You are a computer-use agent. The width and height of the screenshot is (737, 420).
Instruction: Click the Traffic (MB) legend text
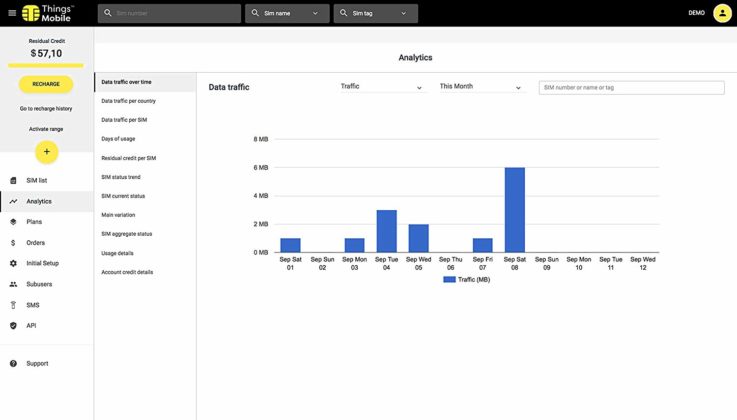pos(474,280)
